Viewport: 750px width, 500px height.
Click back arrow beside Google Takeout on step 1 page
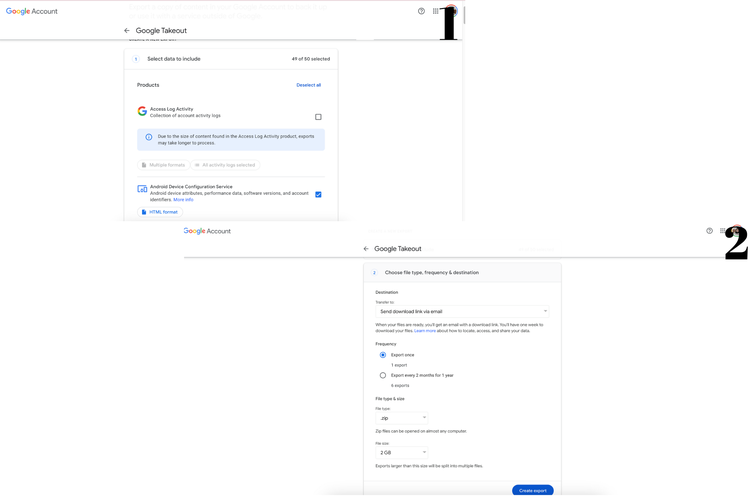(127, 31)
